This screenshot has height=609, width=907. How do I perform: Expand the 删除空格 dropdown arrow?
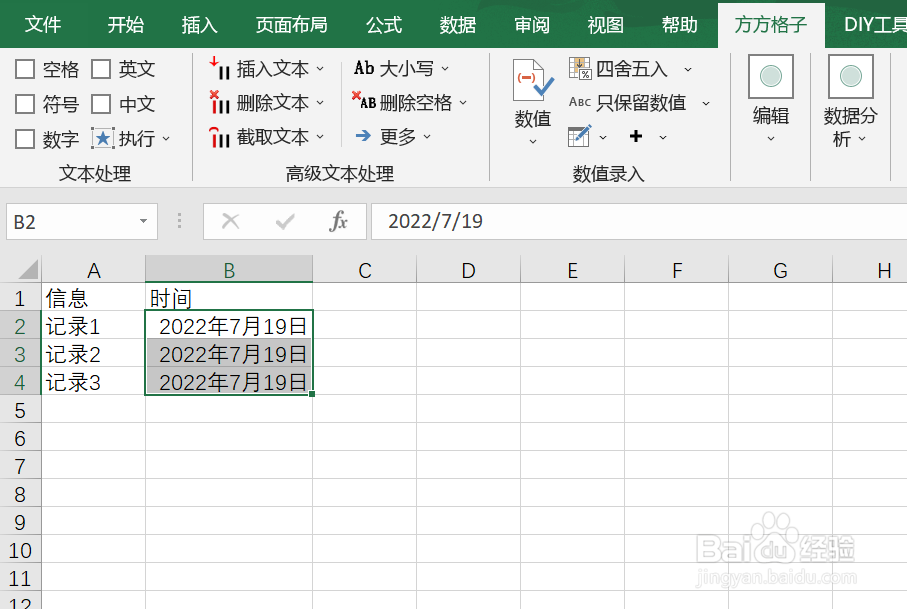(x=463, y=102)
